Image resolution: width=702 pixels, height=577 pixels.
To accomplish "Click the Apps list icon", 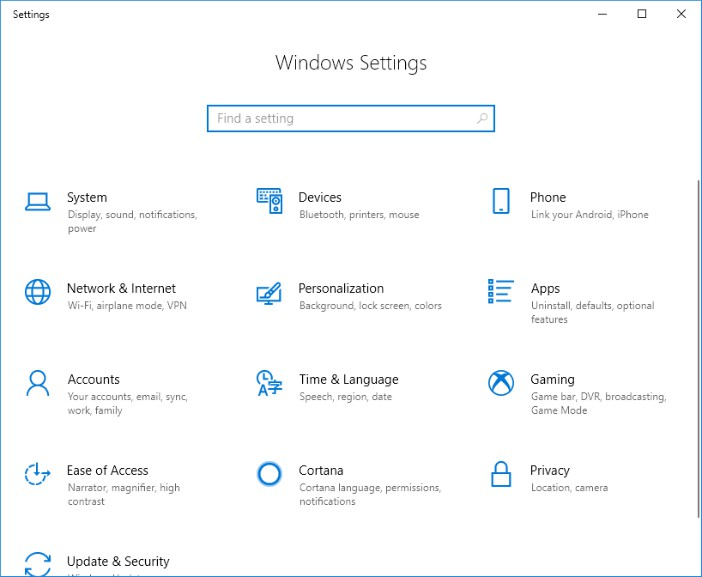I will click(x=501, y=291).
